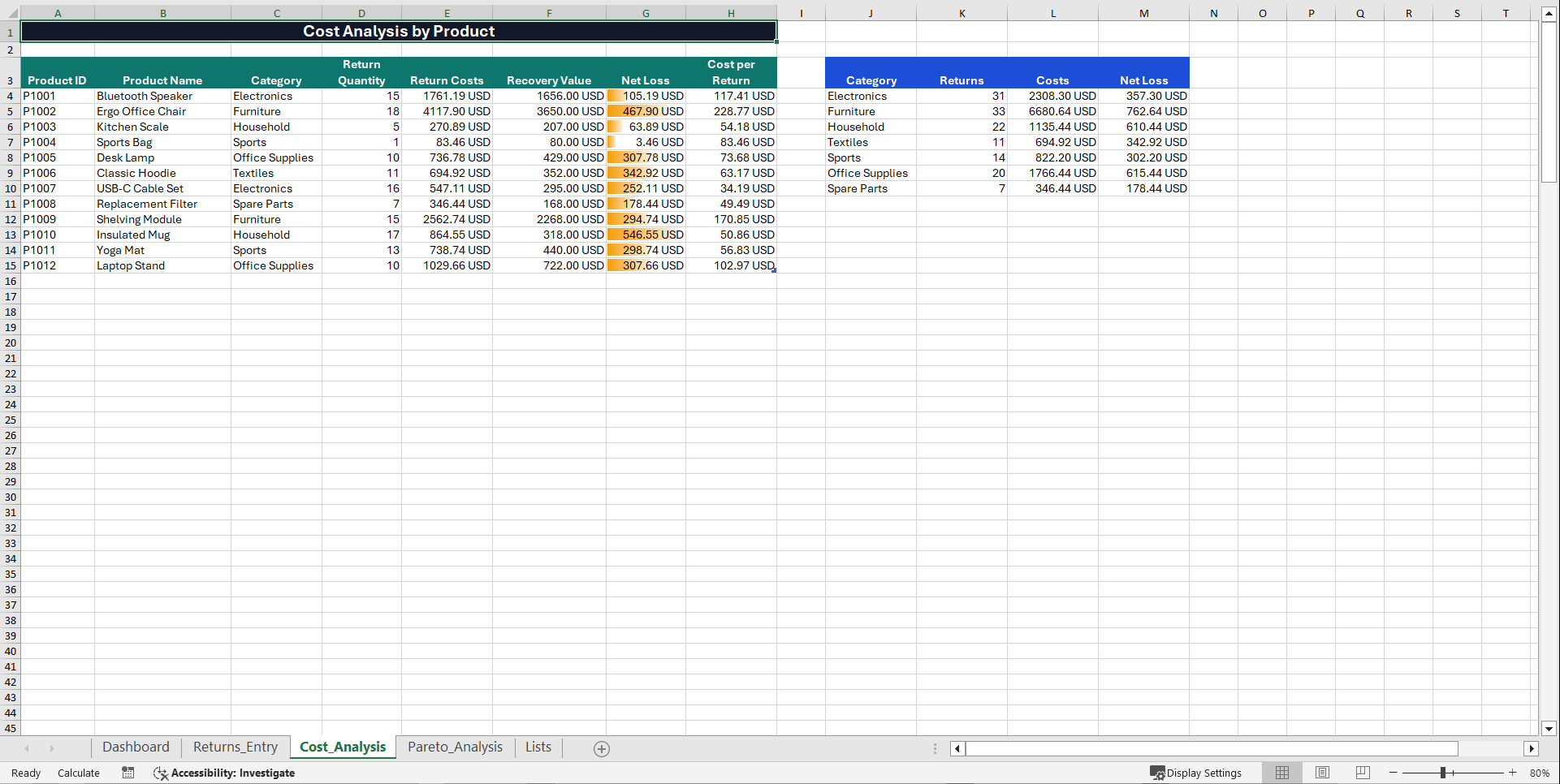The width and height of the screenshot is (1560, 784).
Task: Select the 6680.64 USD summary costs cell
Action: [x=1052, y=111]
